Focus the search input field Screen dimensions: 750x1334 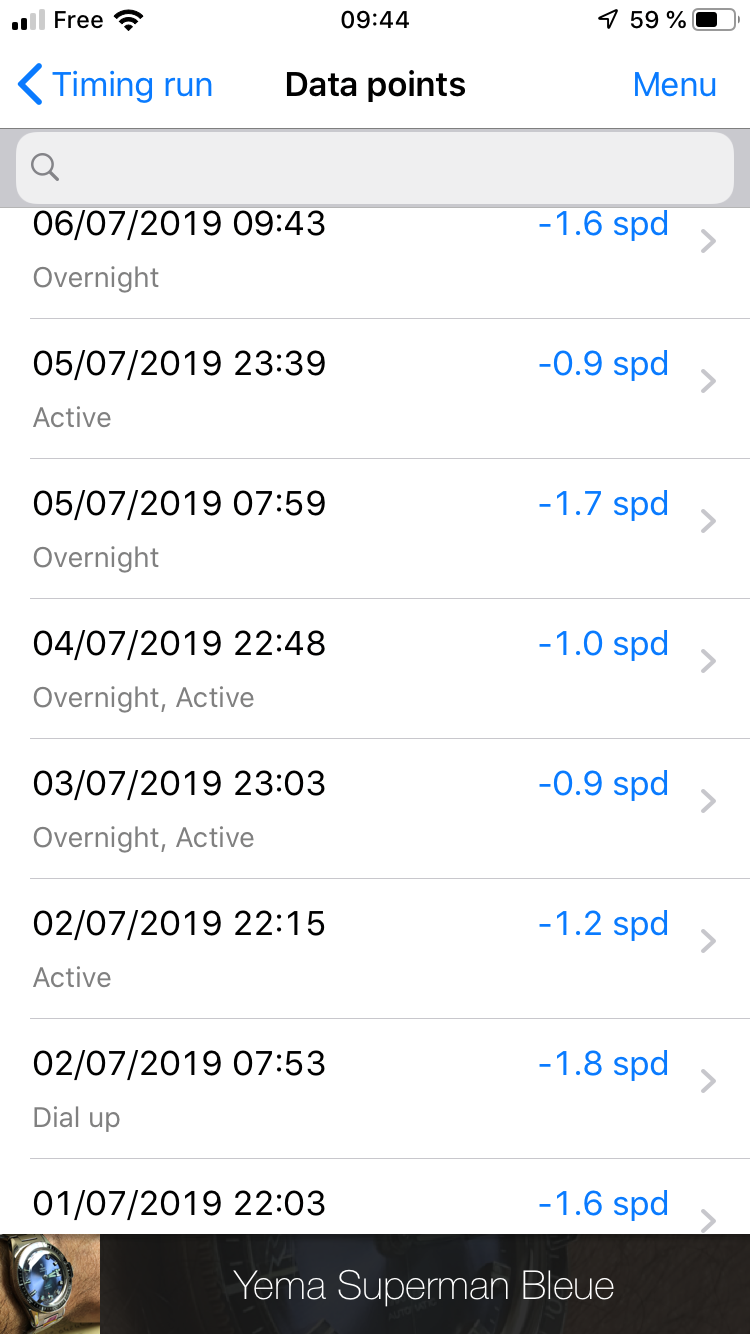[x=375, y=168]
